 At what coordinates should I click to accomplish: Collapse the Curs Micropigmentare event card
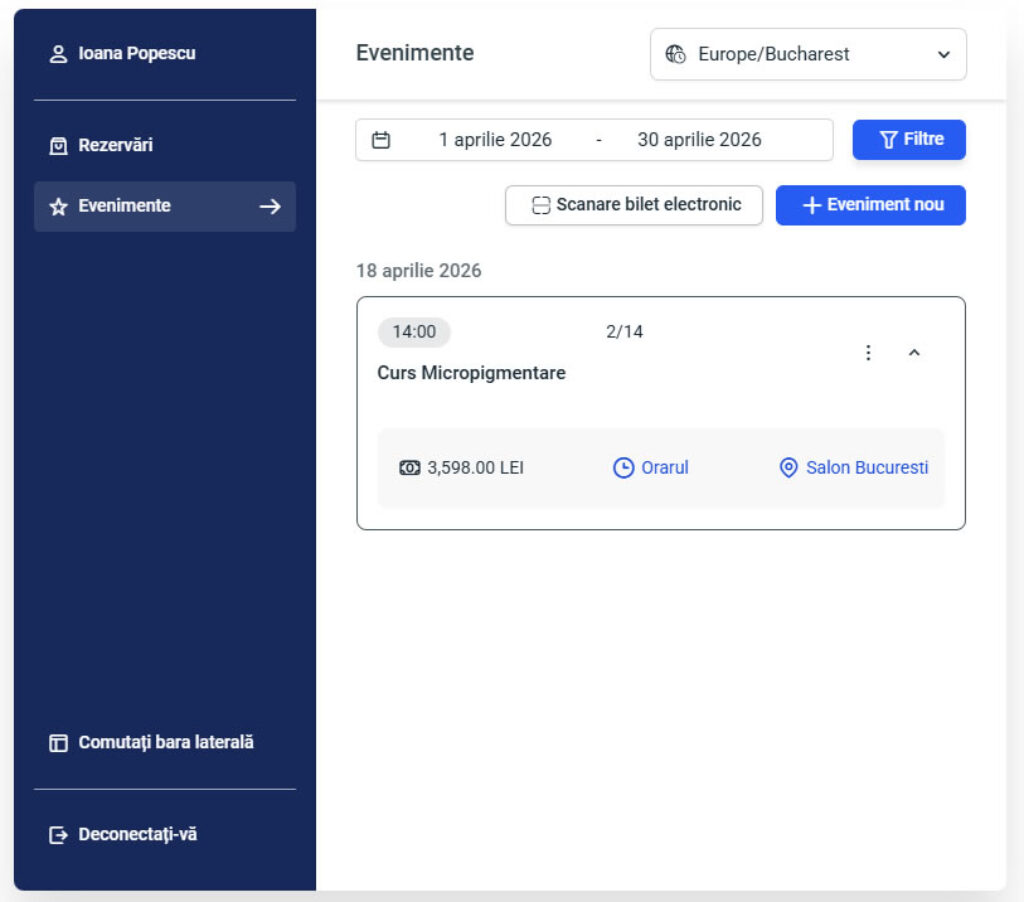click(x=915, y=352)
